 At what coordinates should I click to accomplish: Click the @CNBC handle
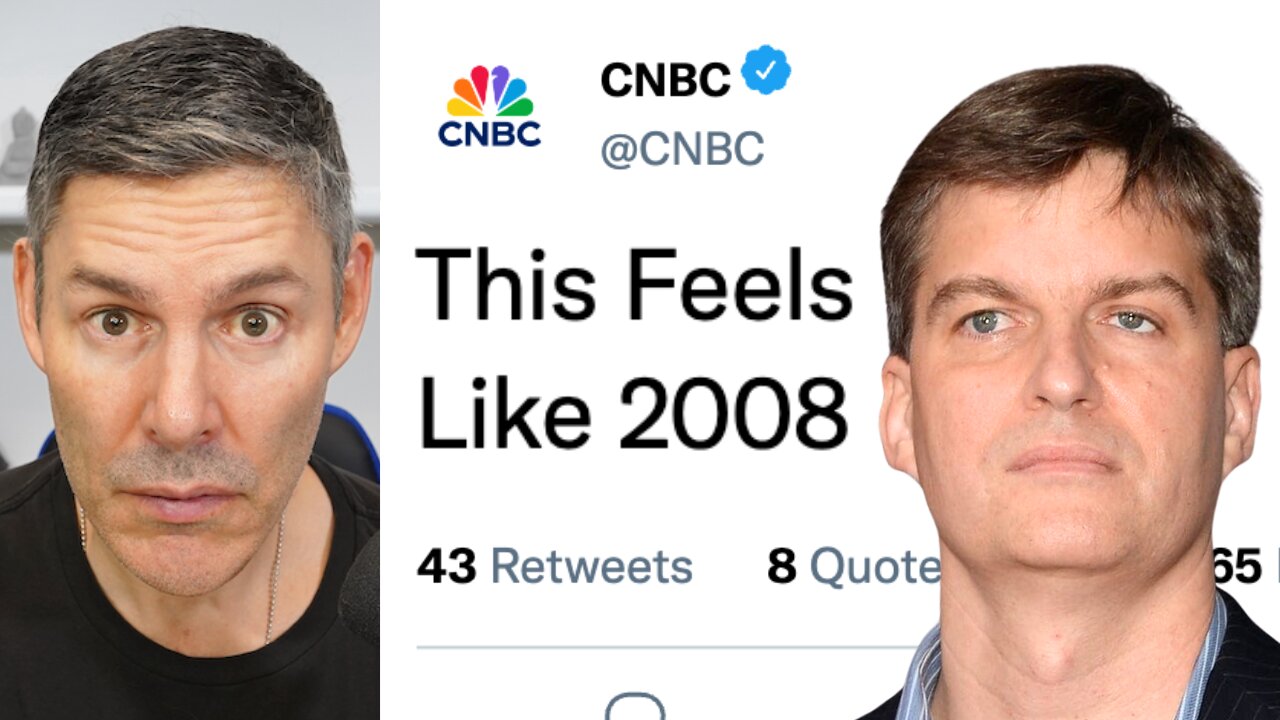pos(682,149)
